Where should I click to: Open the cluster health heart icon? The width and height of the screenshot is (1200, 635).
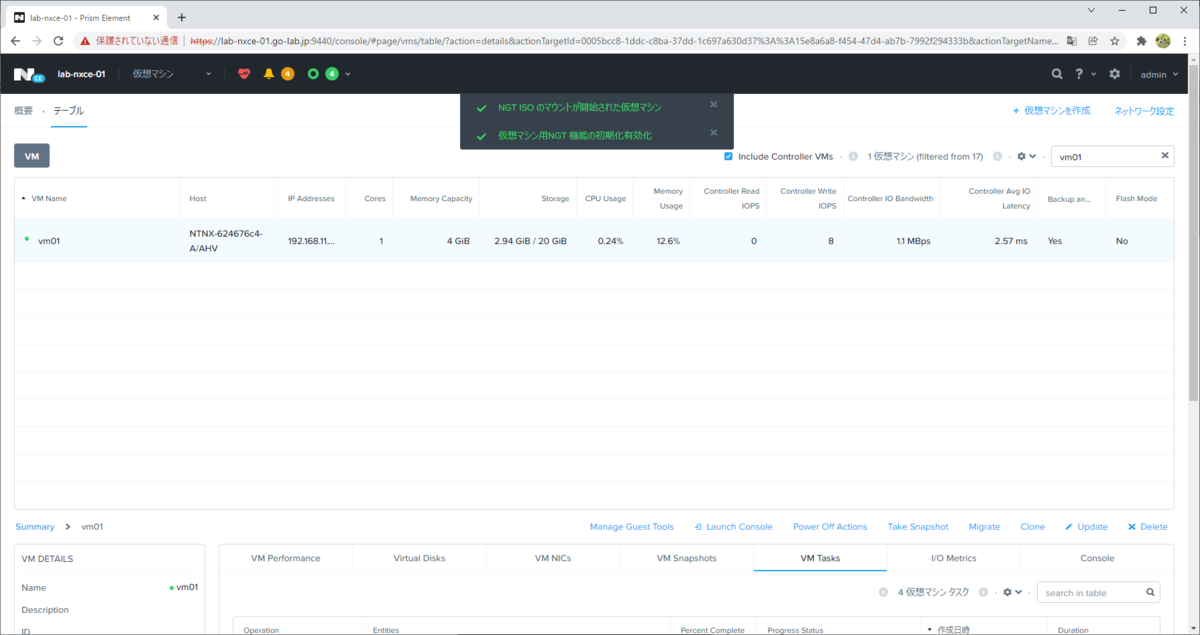point(244,74)
